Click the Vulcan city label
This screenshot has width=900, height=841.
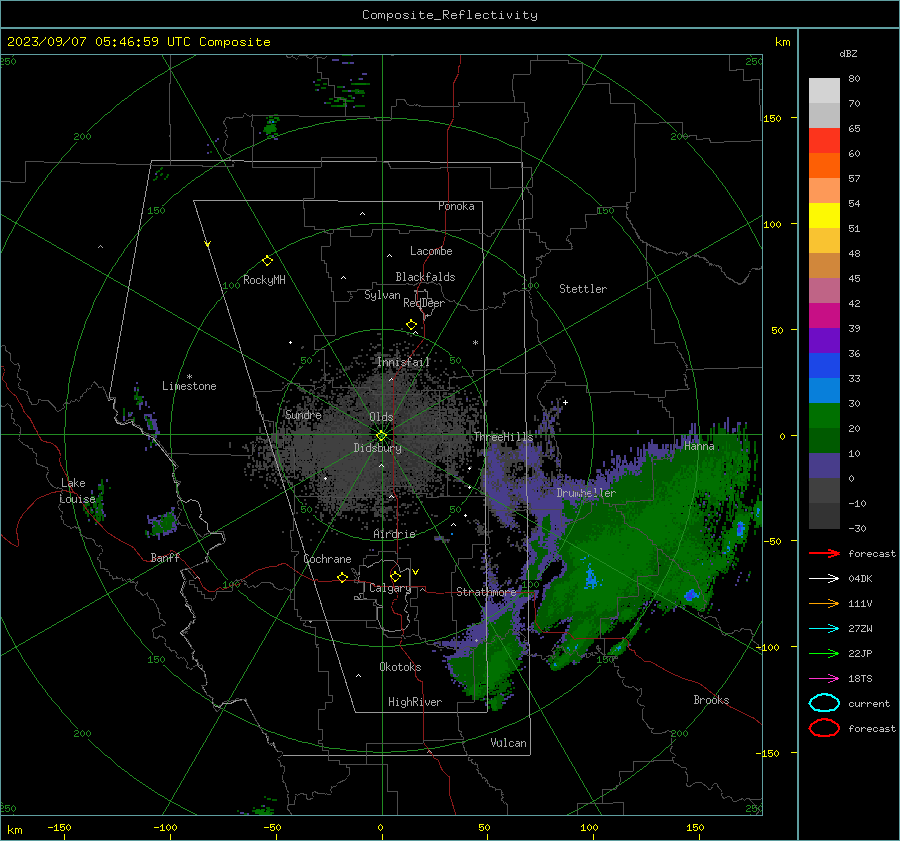click(508, 743)
